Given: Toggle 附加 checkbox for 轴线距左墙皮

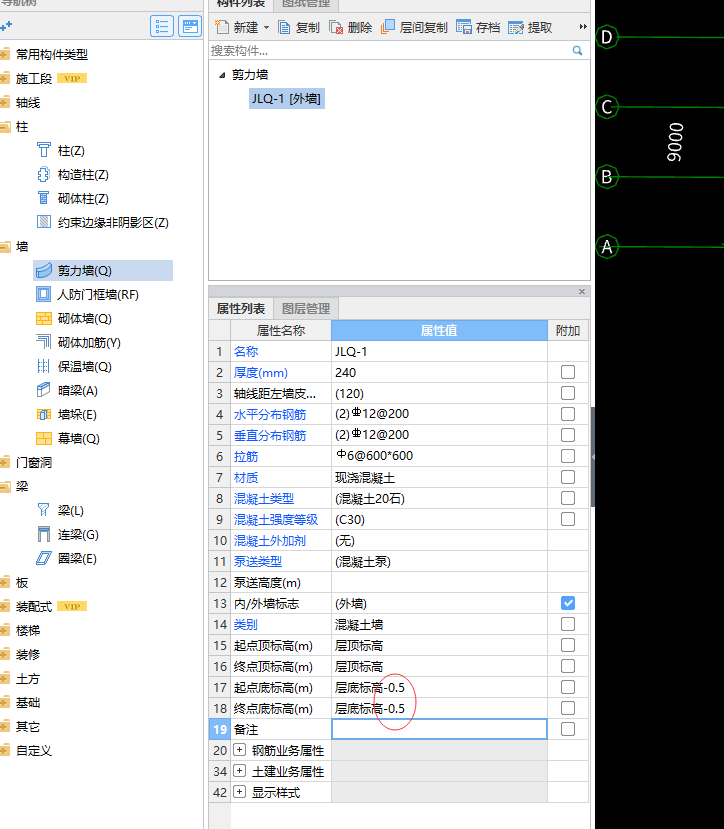Looking at the screenshot, I should pos(568,393).
